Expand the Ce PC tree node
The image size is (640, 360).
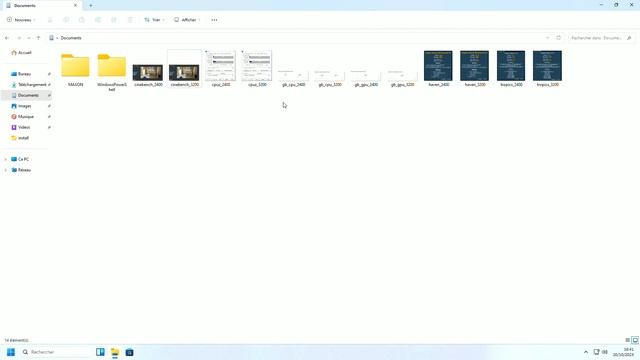click(6, 159)
